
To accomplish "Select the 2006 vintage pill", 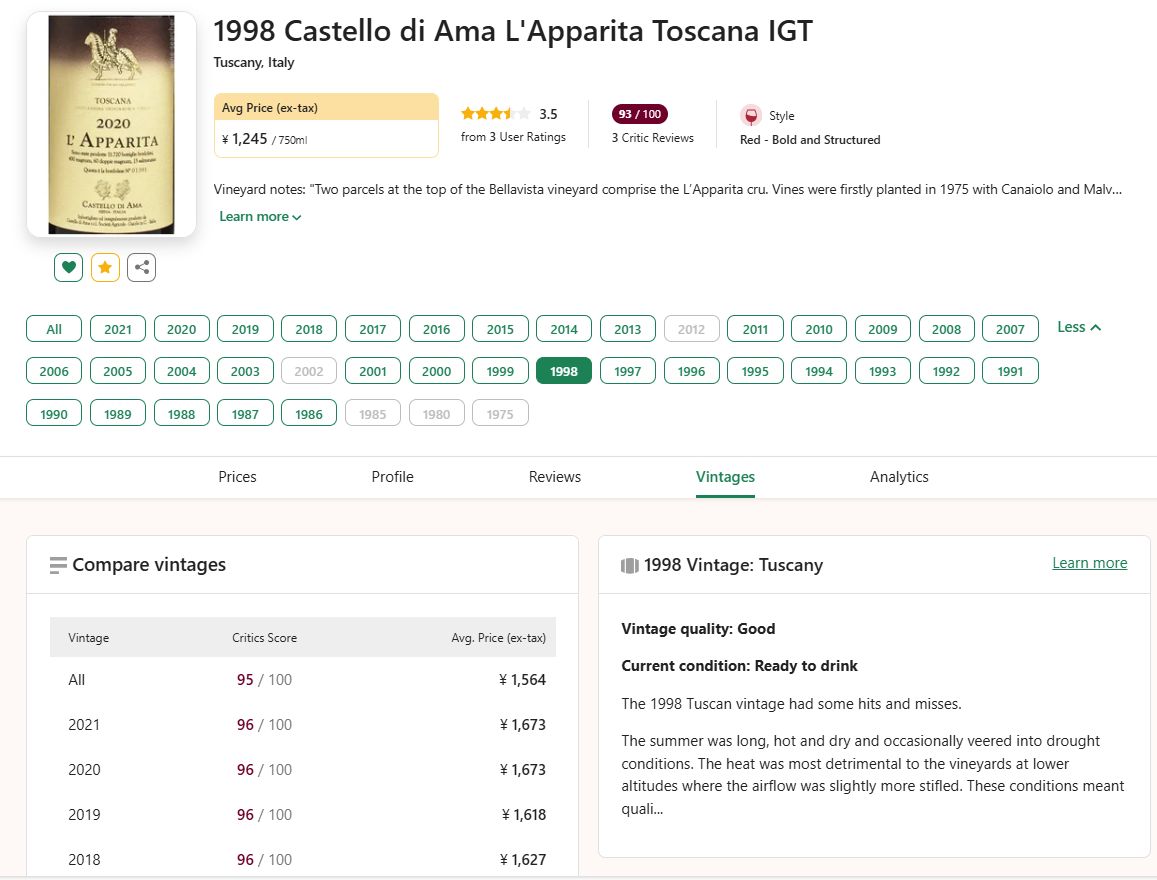I will point(54,371).
